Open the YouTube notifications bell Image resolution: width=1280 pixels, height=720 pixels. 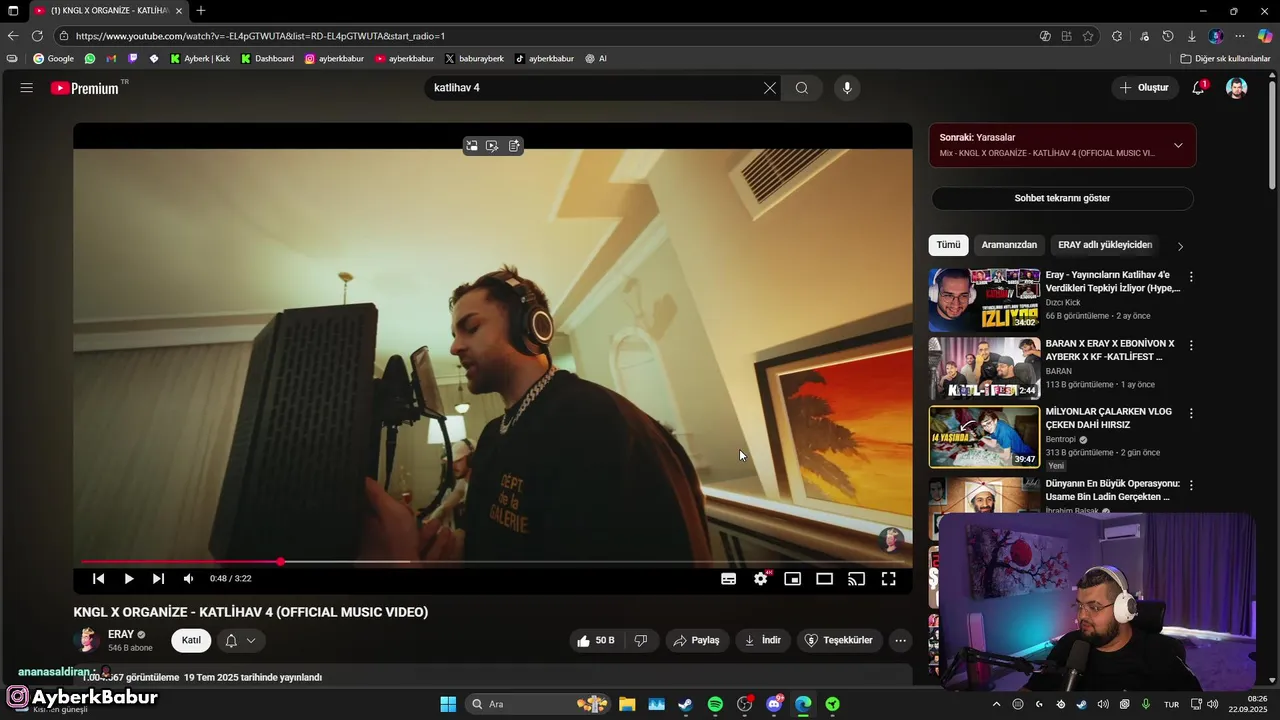click(1198, 88)
